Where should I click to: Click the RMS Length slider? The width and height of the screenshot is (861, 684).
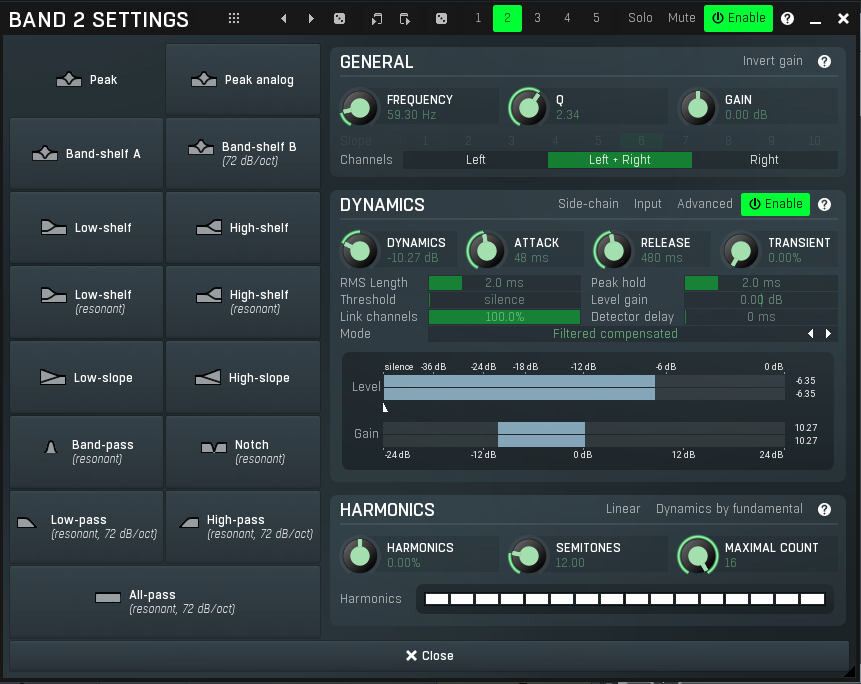[x=504, y=283]
